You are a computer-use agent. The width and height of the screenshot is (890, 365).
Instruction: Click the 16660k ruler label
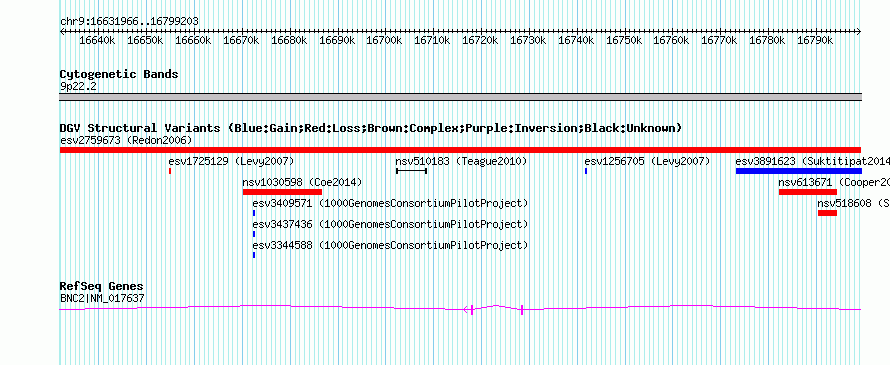coord(194,41)
